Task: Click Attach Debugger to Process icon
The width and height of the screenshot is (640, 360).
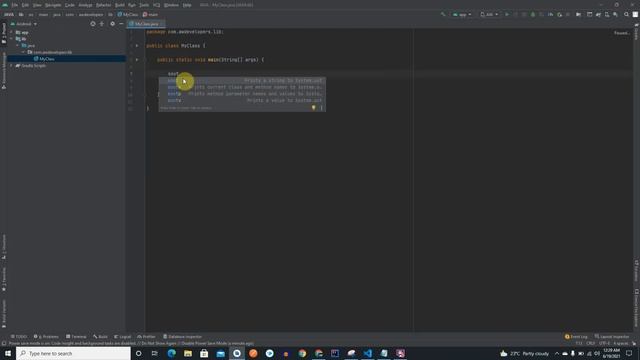Action: click(559, 14)
